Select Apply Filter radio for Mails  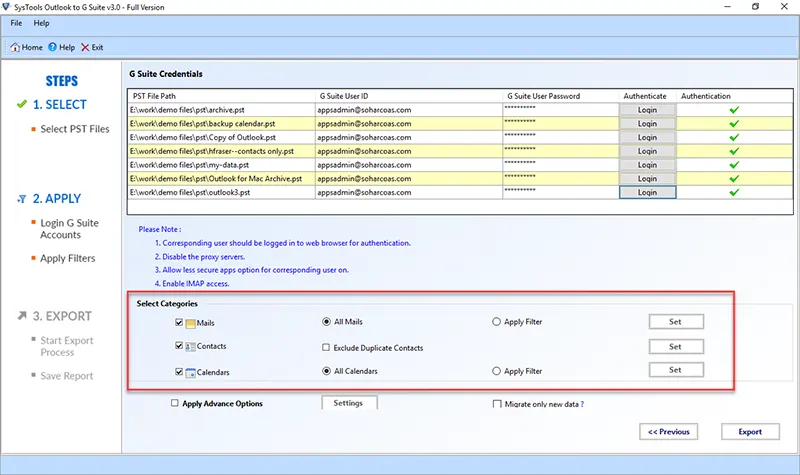point(496,322)
